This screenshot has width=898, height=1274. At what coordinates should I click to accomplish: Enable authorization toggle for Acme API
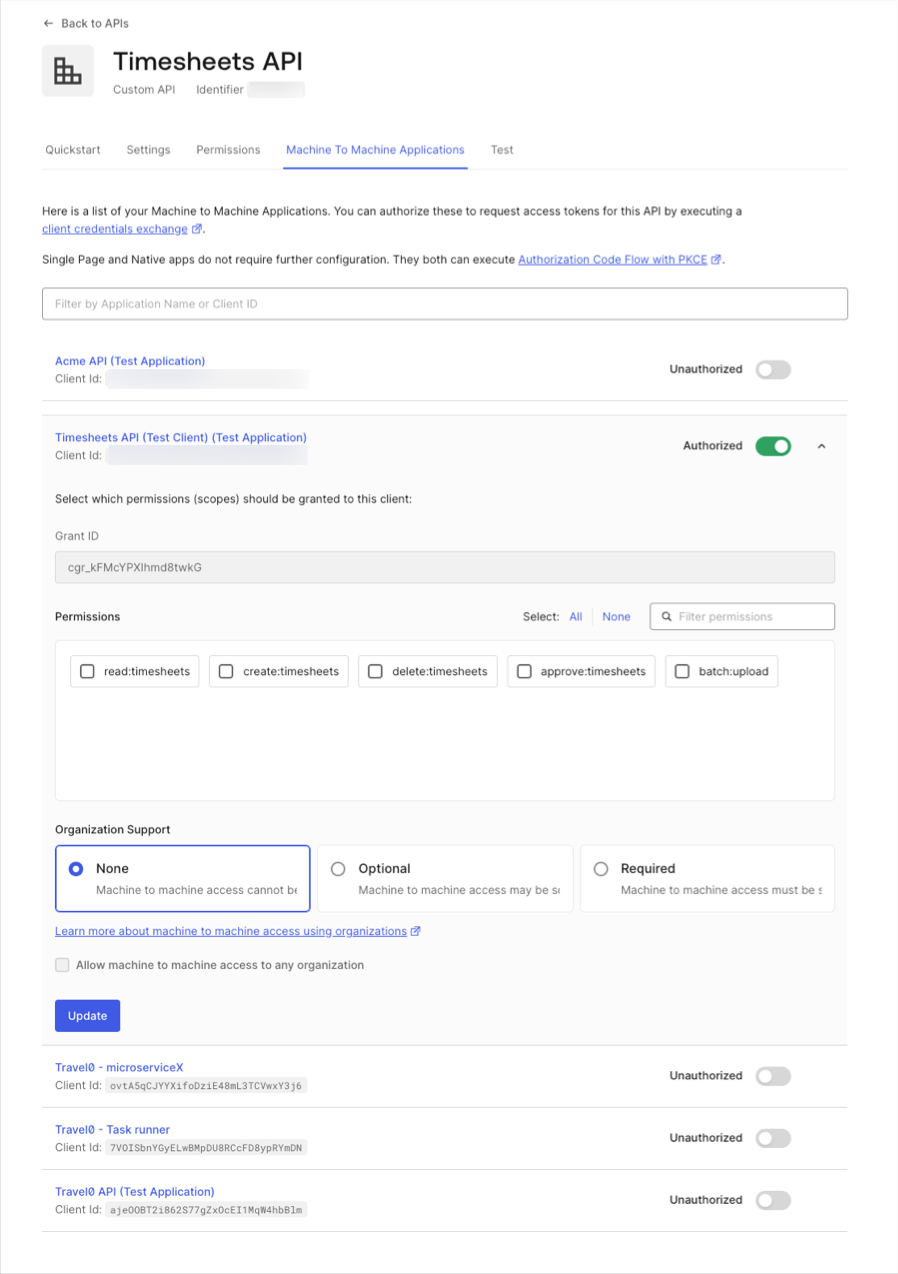tap(773, 369)
